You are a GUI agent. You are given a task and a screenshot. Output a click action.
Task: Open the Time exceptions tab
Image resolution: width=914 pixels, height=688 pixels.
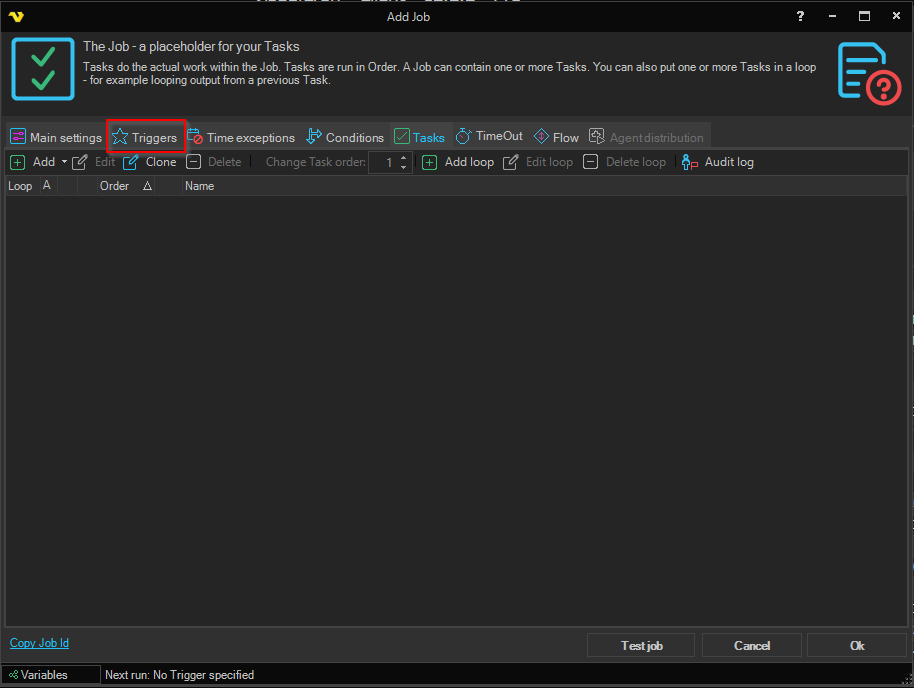(241, 137)
